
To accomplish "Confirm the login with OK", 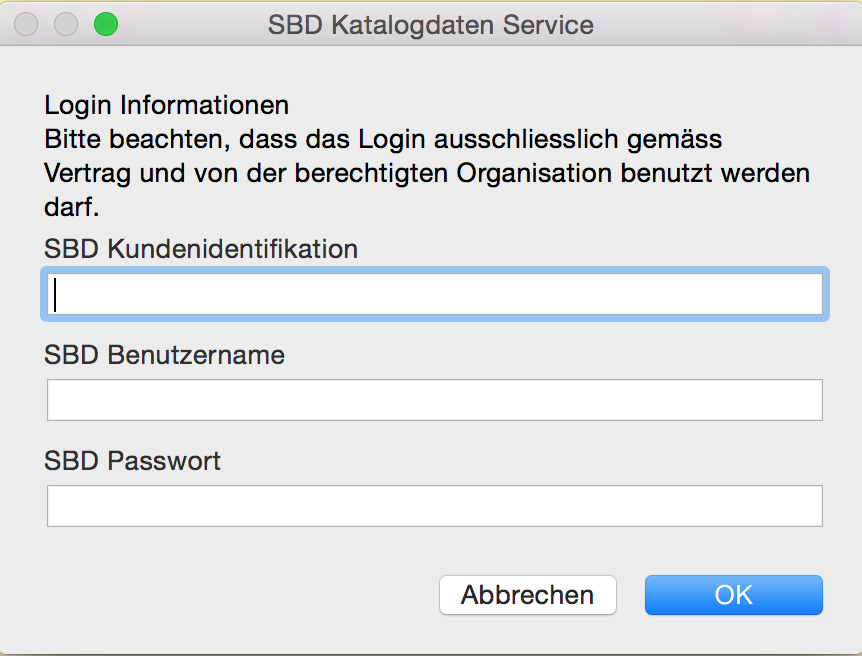I will (x=733, y=595).
